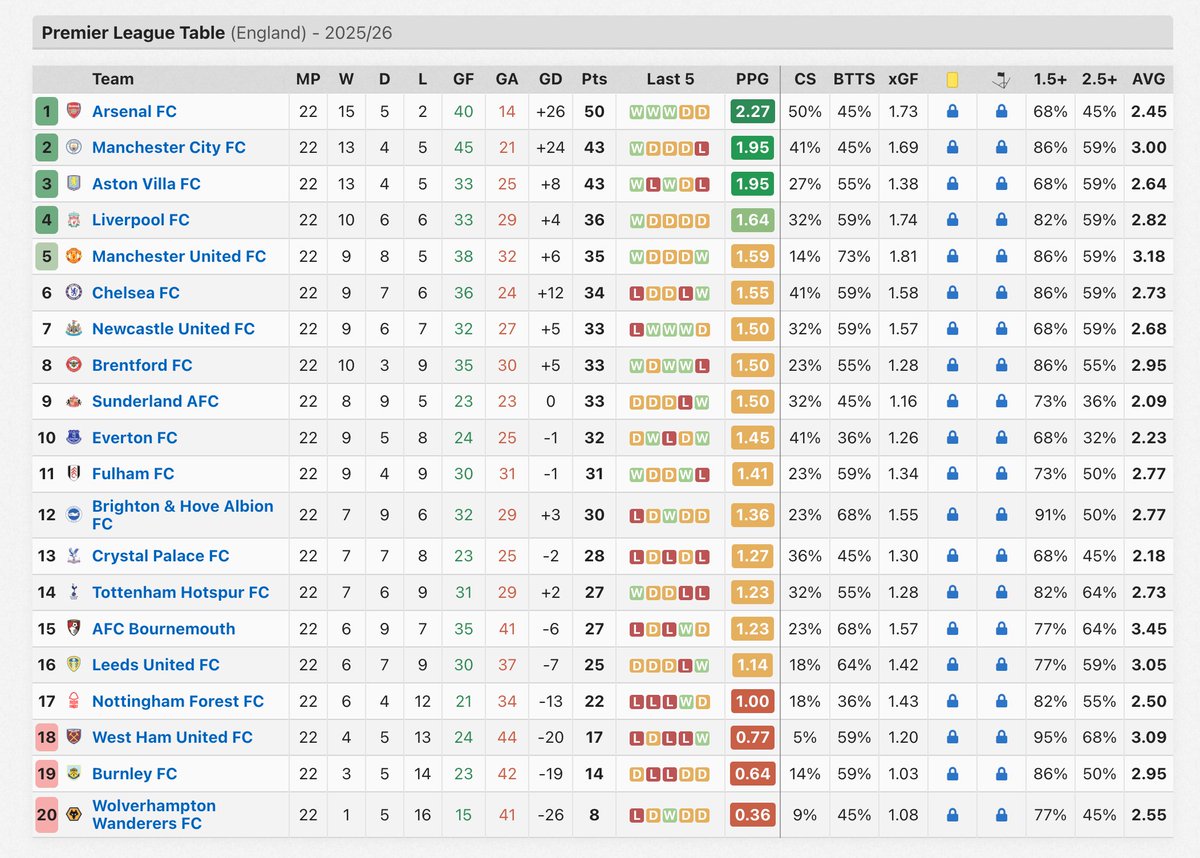Click the Burnley FC club crest
1200x858 pixels.
(x=74, y=774)
